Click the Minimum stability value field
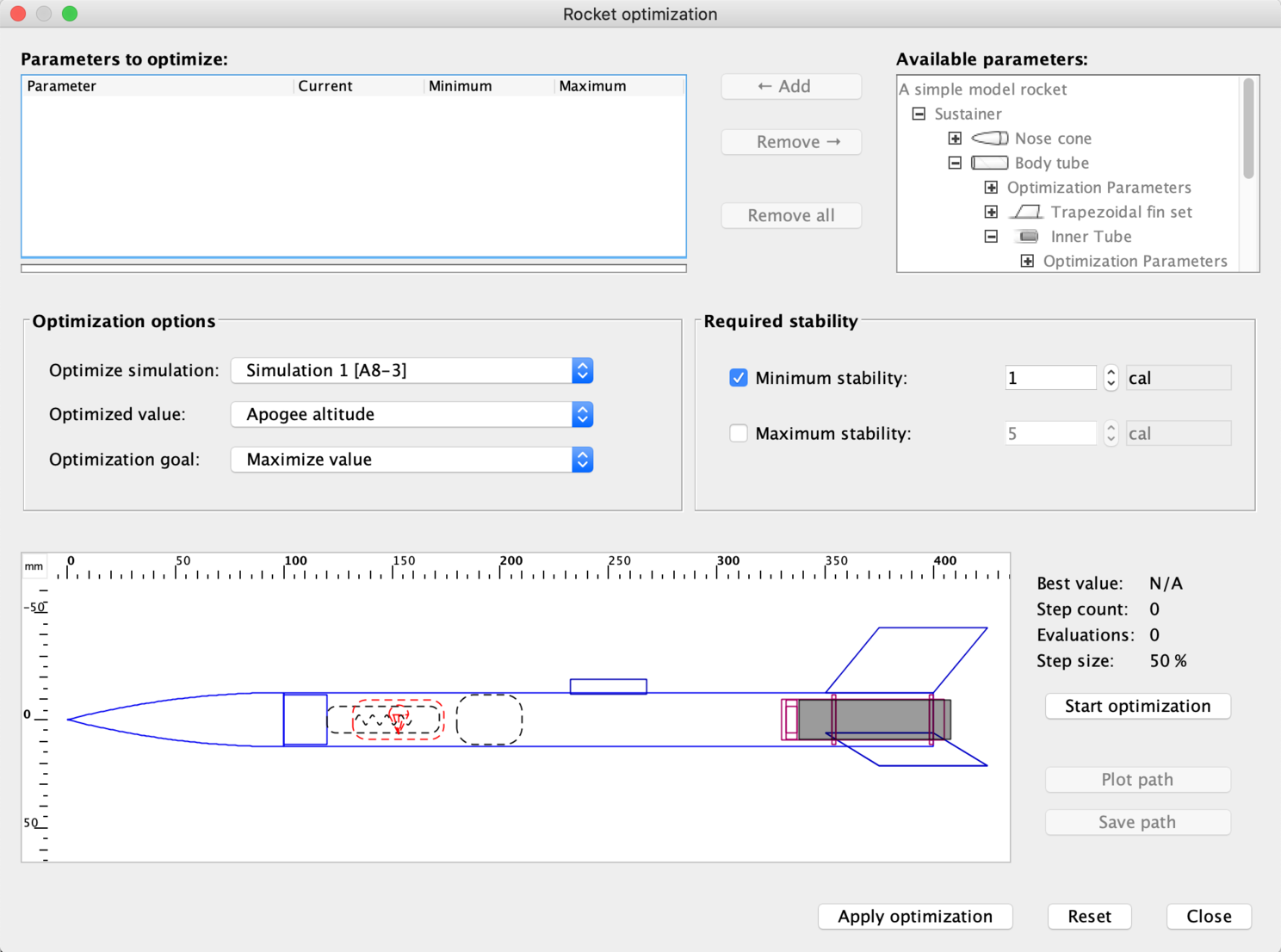The width and height of the screenshot is (1281, 952). tap(1049, 378)
